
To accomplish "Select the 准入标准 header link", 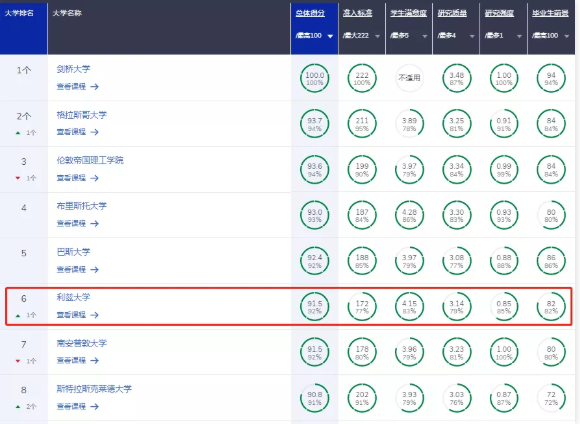I will (x=357, y=13).
